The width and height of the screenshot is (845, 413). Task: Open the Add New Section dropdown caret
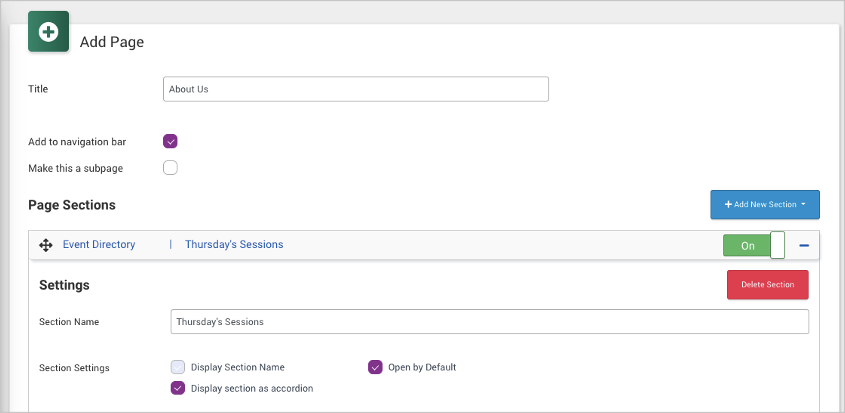[803, 205]
